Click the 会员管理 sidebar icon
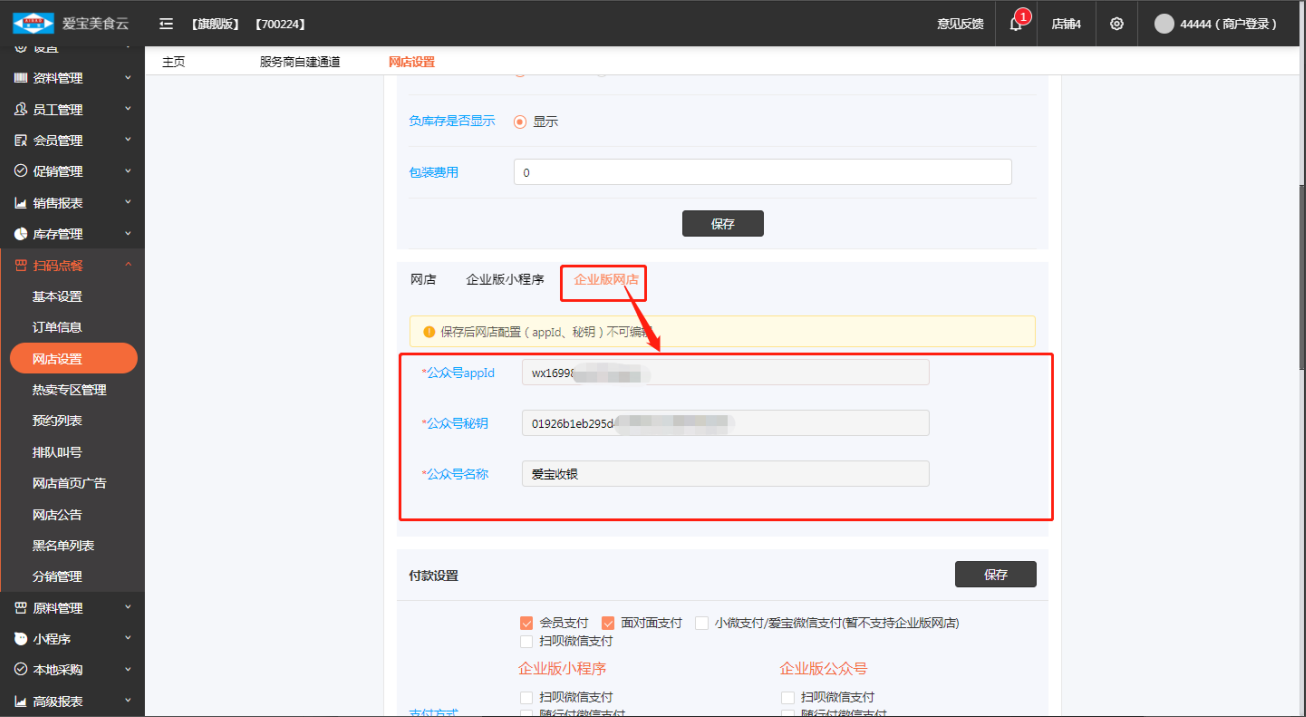The image size is (1306, 717). click(x=20, y=141)
